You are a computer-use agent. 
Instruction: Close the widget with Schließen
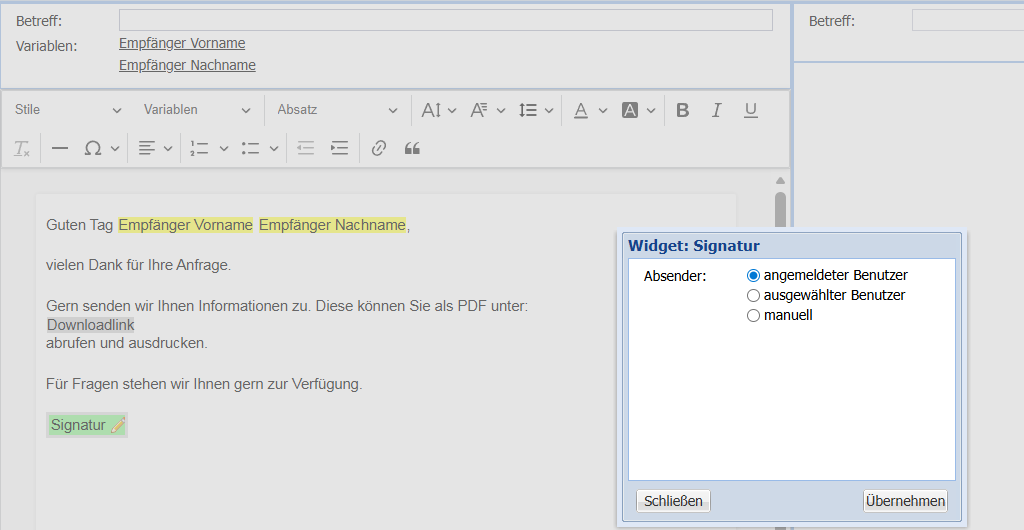click(673, 501)
